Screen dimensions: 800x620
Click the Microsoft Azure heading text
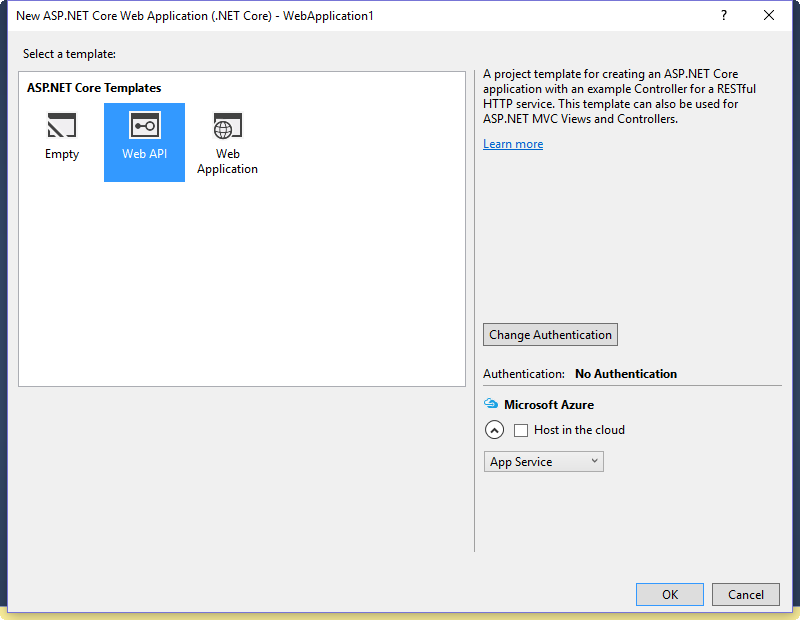click(x=549, y=405)
